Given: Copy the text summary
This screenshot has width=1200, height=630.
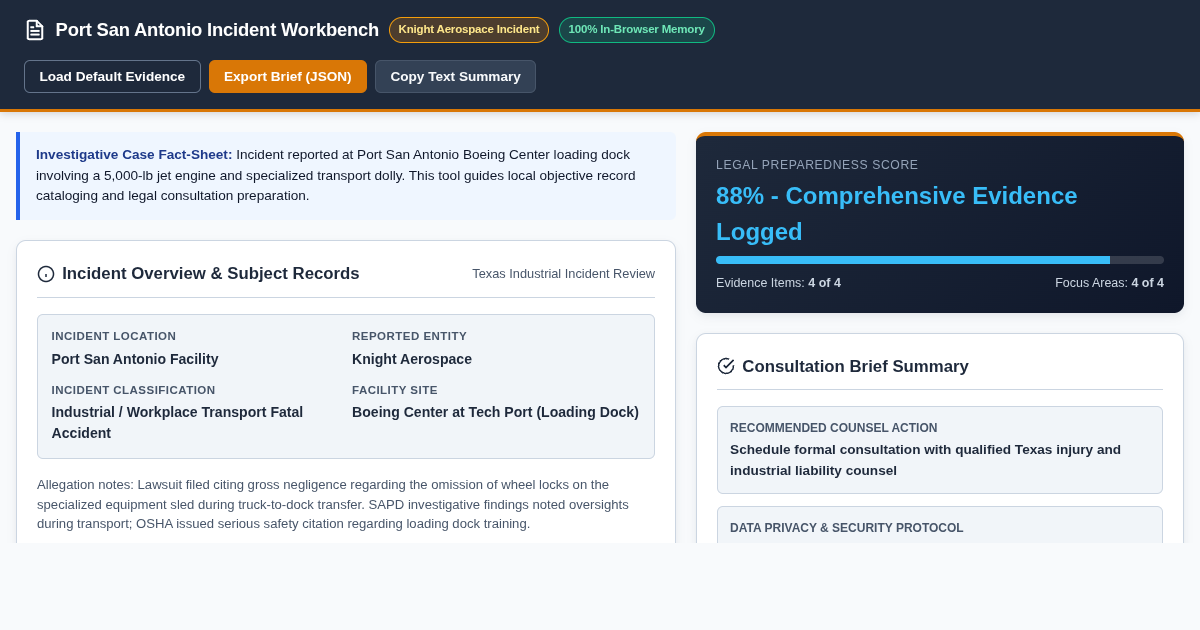Looking at the screenshot, I should pos(455,76).
